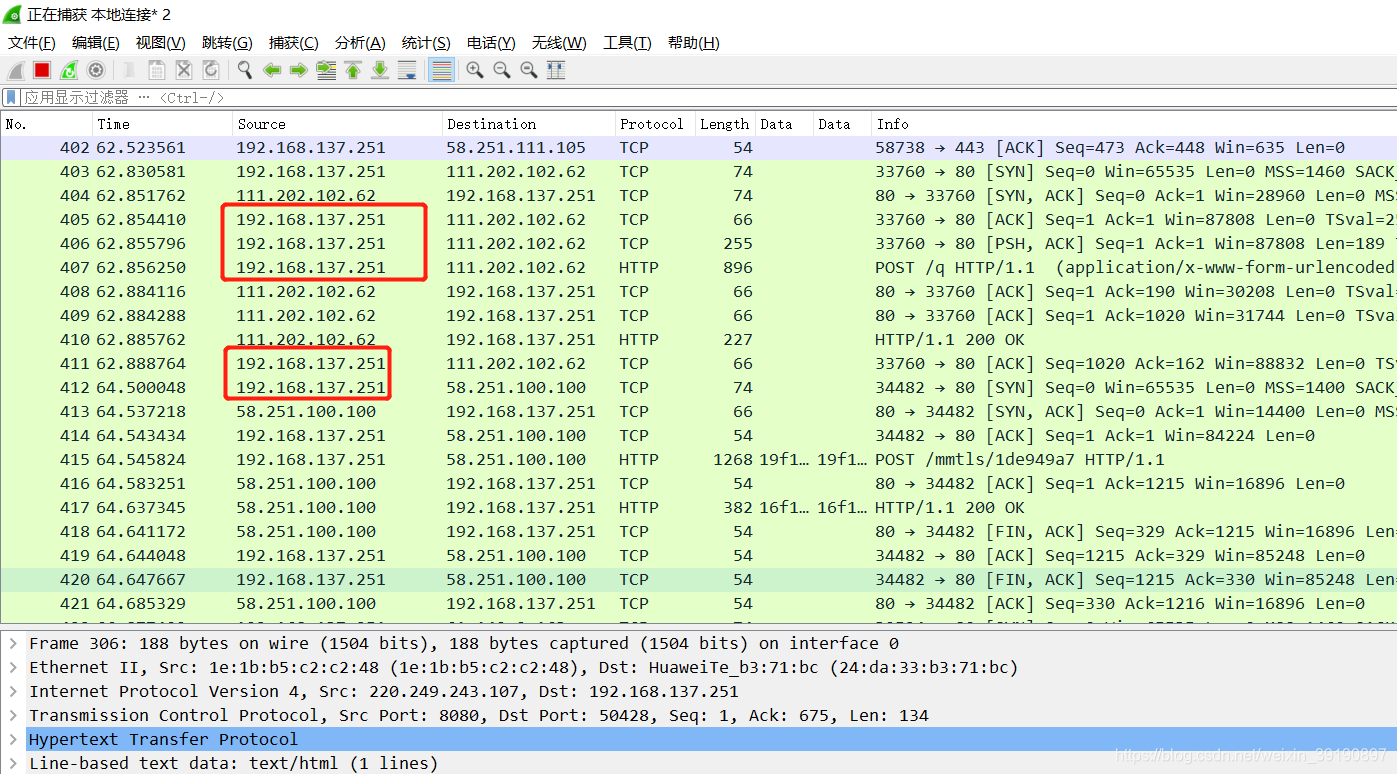Sort by the Destination column header
This screenshot has width=1397, height=774.
point(528,124)
